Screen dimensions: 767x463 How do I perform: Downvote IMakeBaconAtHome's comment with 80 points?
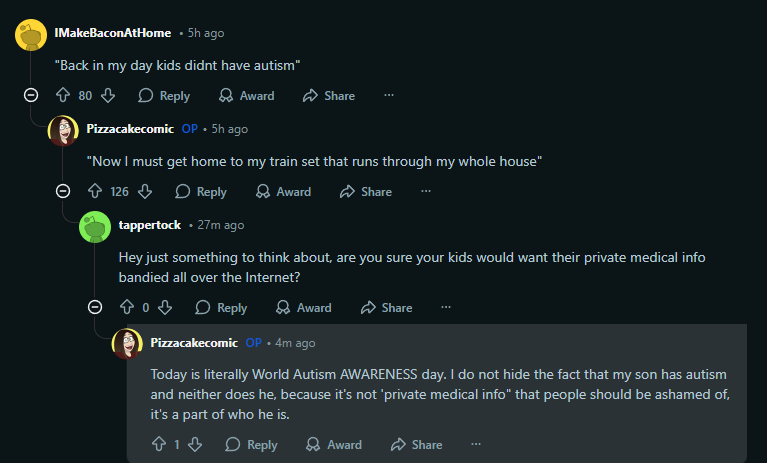click(108, 95)
